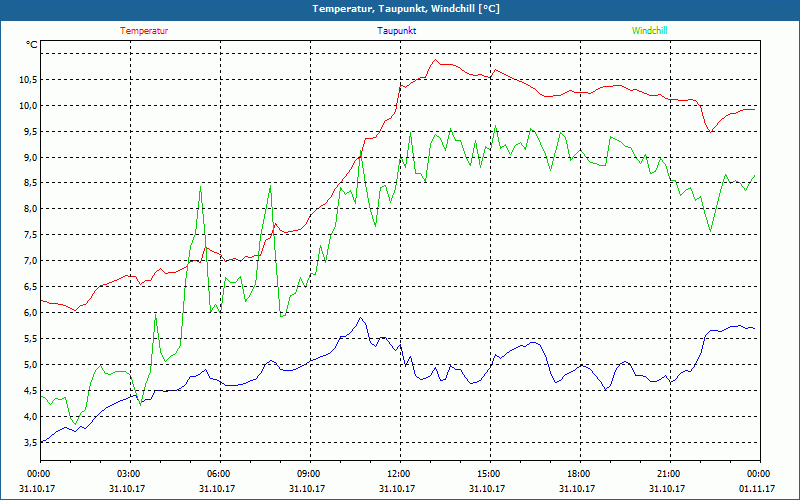Click the 12:00 time axis label
The image size is (800, 500).
[400, 474]
